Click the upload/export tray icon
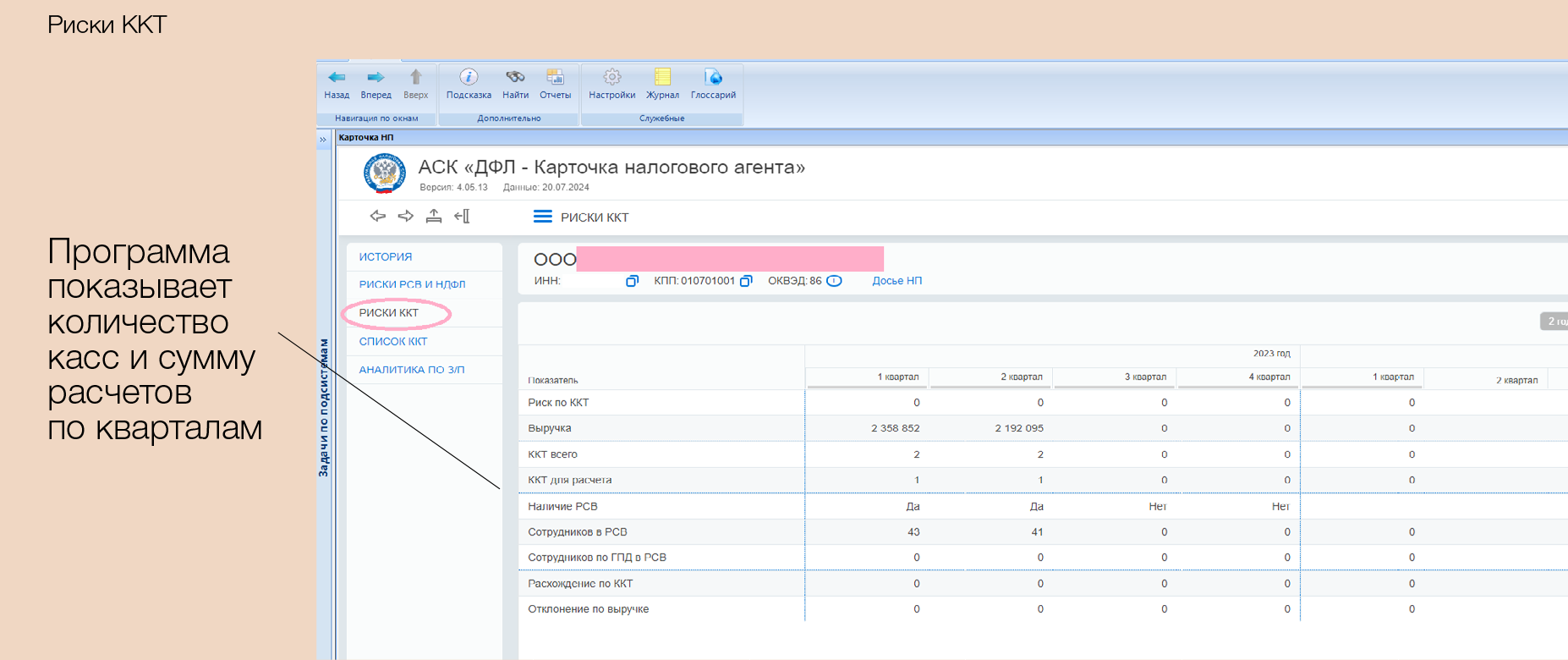Screen dimensions: 1568x660 click(433, 217)
